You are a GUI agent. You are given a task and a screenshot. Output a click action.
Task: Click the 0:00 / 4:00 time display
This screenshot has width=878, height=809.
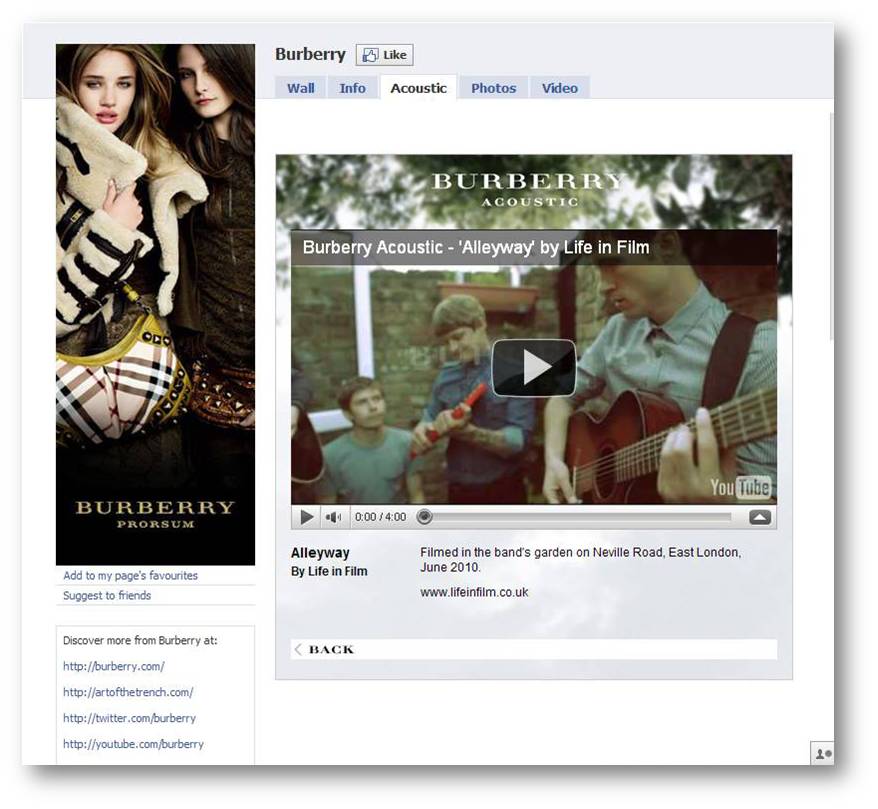(380, 517)
